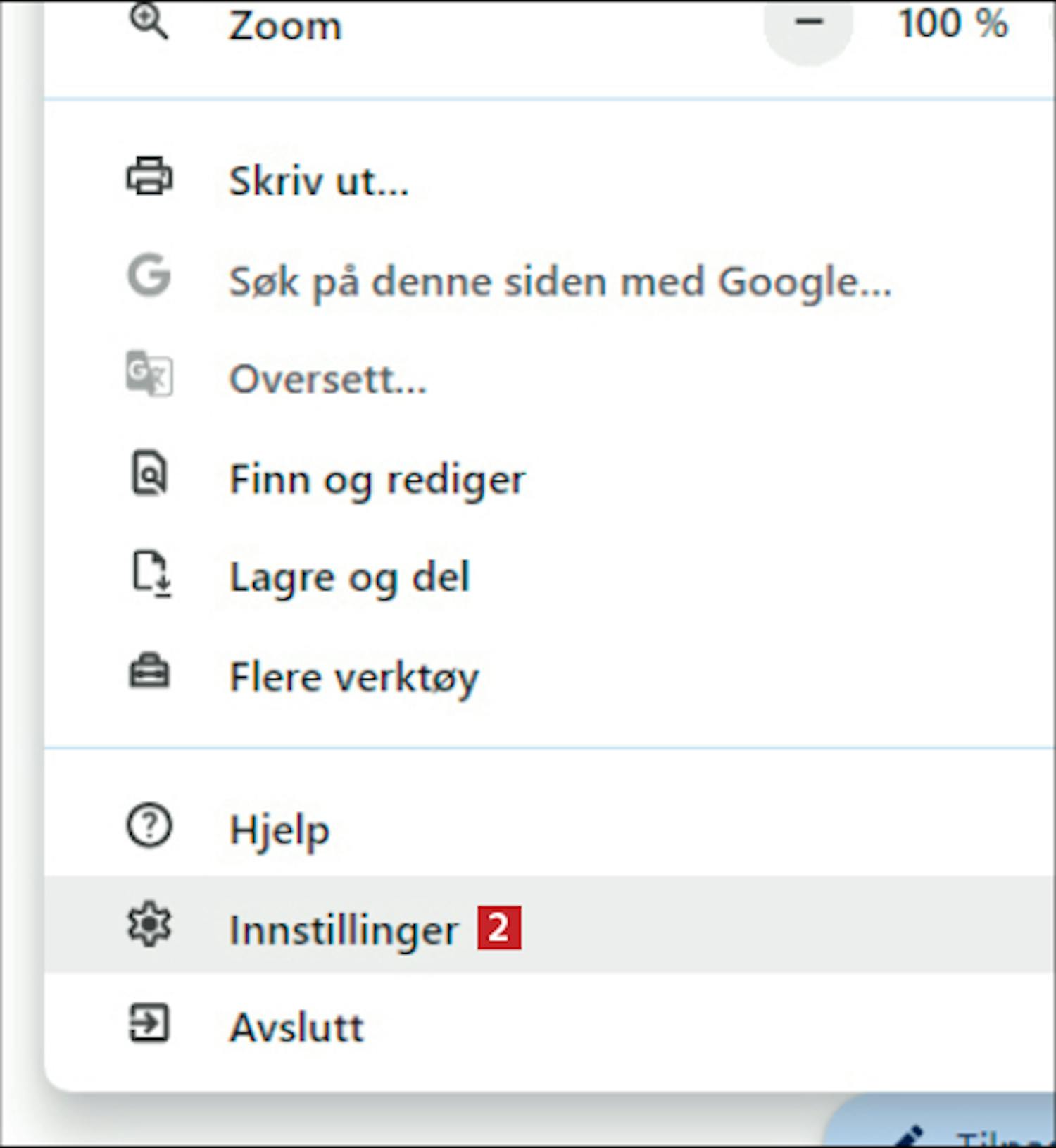Click the toolbox icon for Flere verktøy
1056x1148 pixels.
(149, 671)
